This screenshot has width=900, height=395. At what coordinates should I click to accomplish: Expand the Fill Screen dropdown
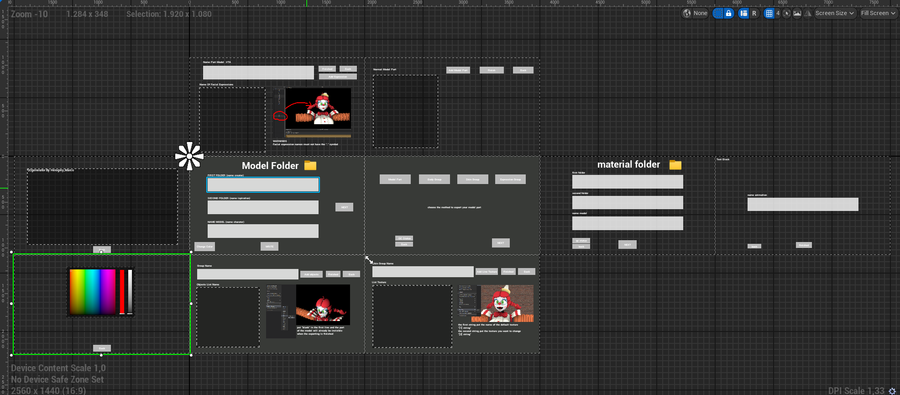click(x=878, y=13)
